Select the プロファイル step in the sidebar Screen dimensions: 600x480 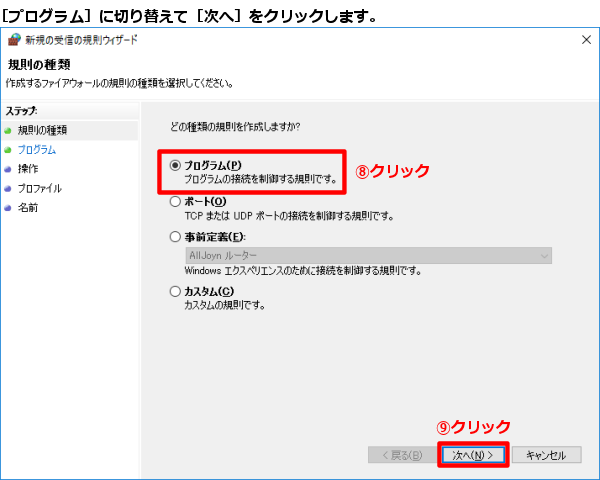tap(39, 188)
